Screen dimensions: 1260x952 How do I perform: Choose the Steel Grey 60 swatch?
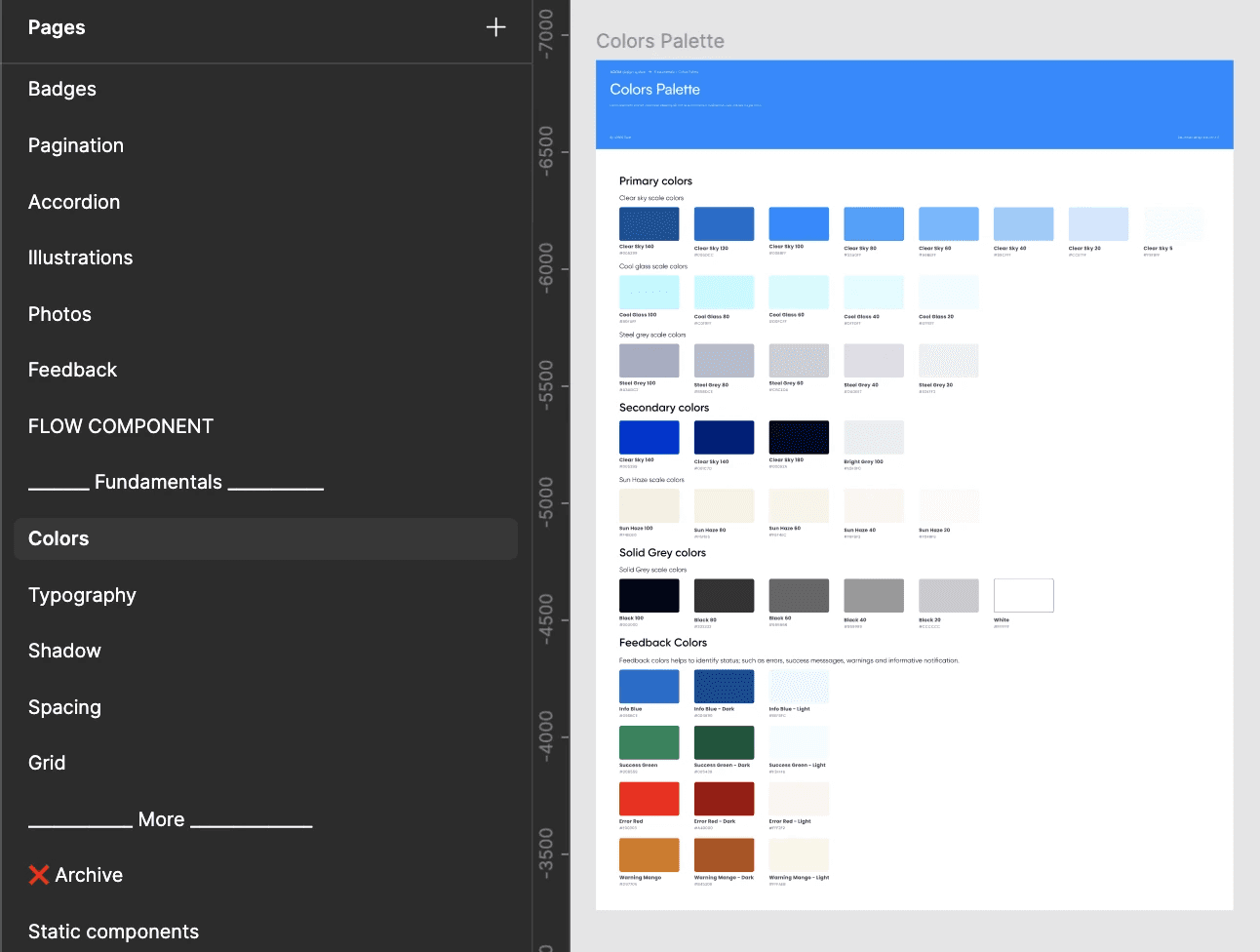[x=799, y=360]
